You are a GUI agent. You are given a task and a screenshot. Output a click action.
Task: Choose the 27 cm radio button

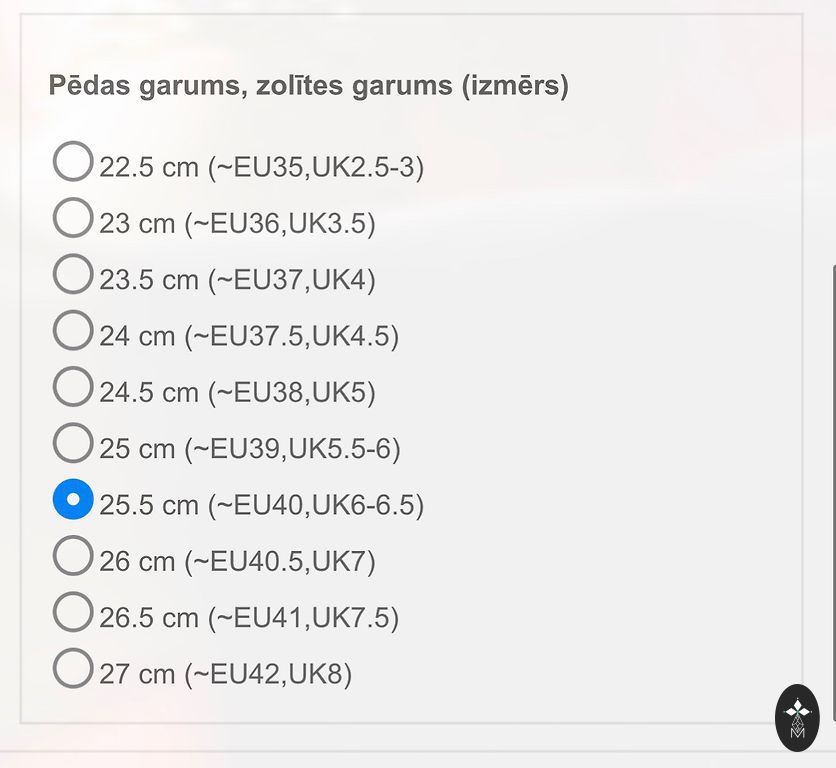pos(73,668)
